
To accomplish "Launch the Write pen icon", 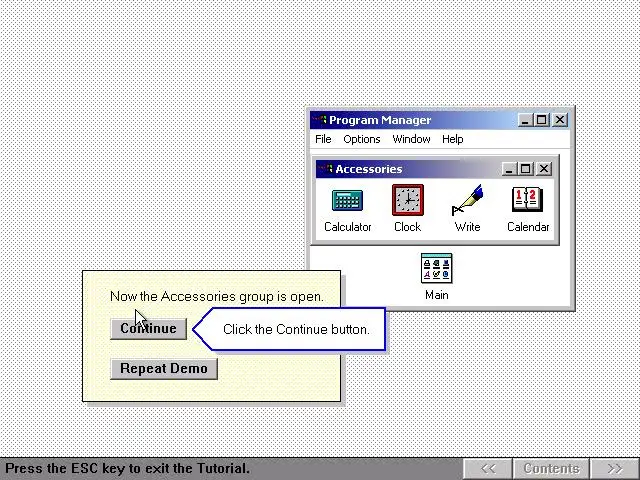I will 467,200.
